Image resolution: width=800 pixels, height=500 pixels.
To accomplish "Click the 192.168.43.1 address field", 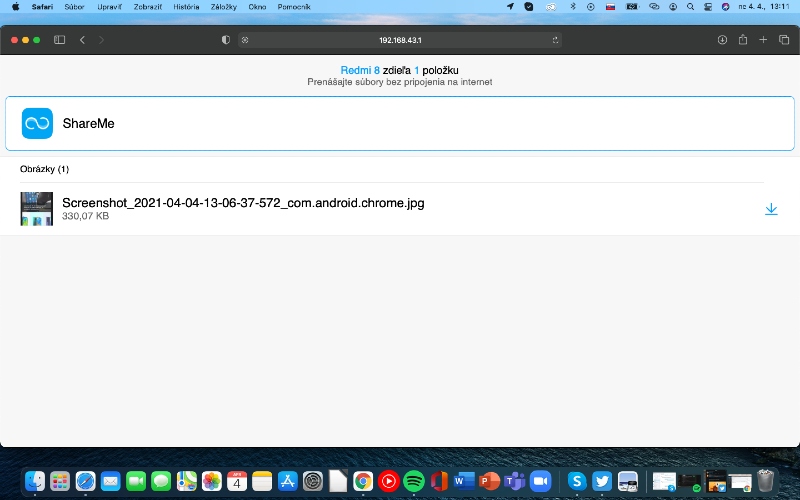I will 400,40.
